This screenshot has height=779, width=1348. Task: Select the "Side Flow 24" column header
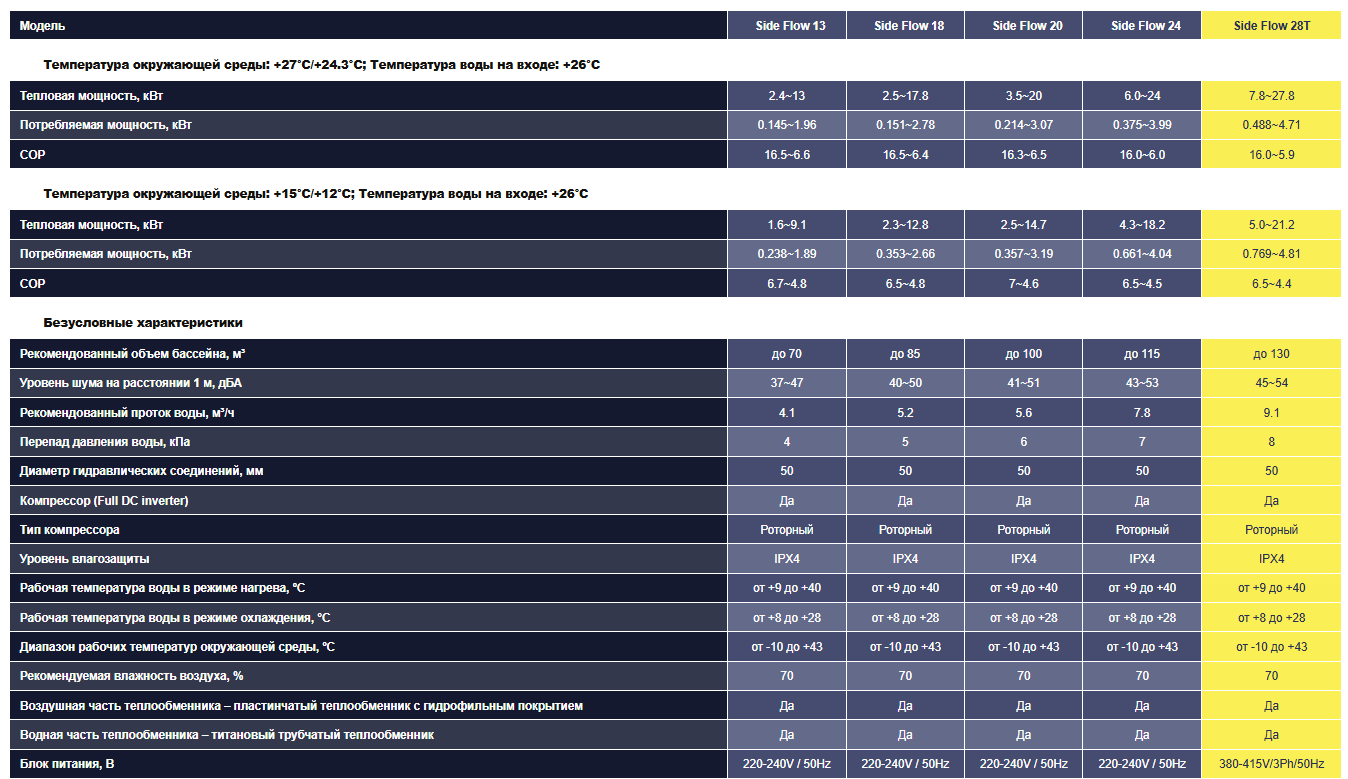pos(1141,26)
